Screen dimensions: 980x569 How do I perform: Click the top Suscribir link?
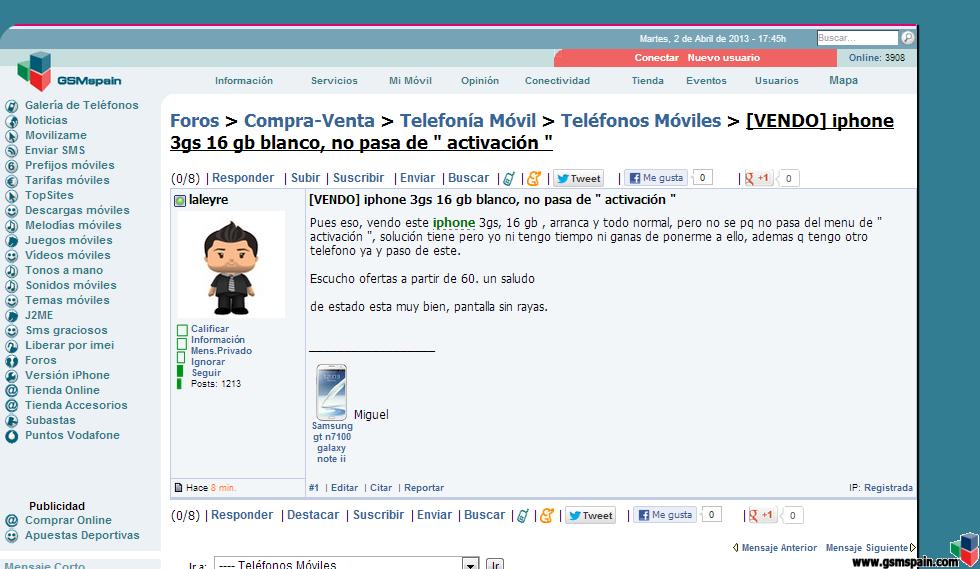tap(358, 178)
